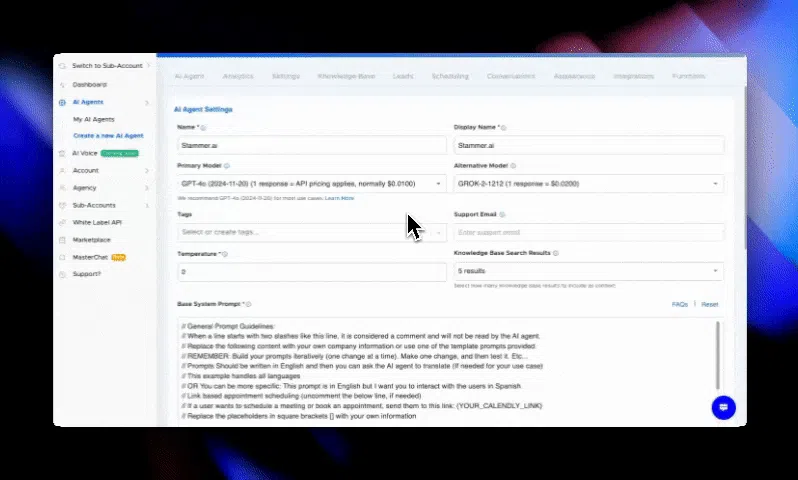
Task: Click the Dashboard sidebar icon
Action: click(x=62, y=84)
